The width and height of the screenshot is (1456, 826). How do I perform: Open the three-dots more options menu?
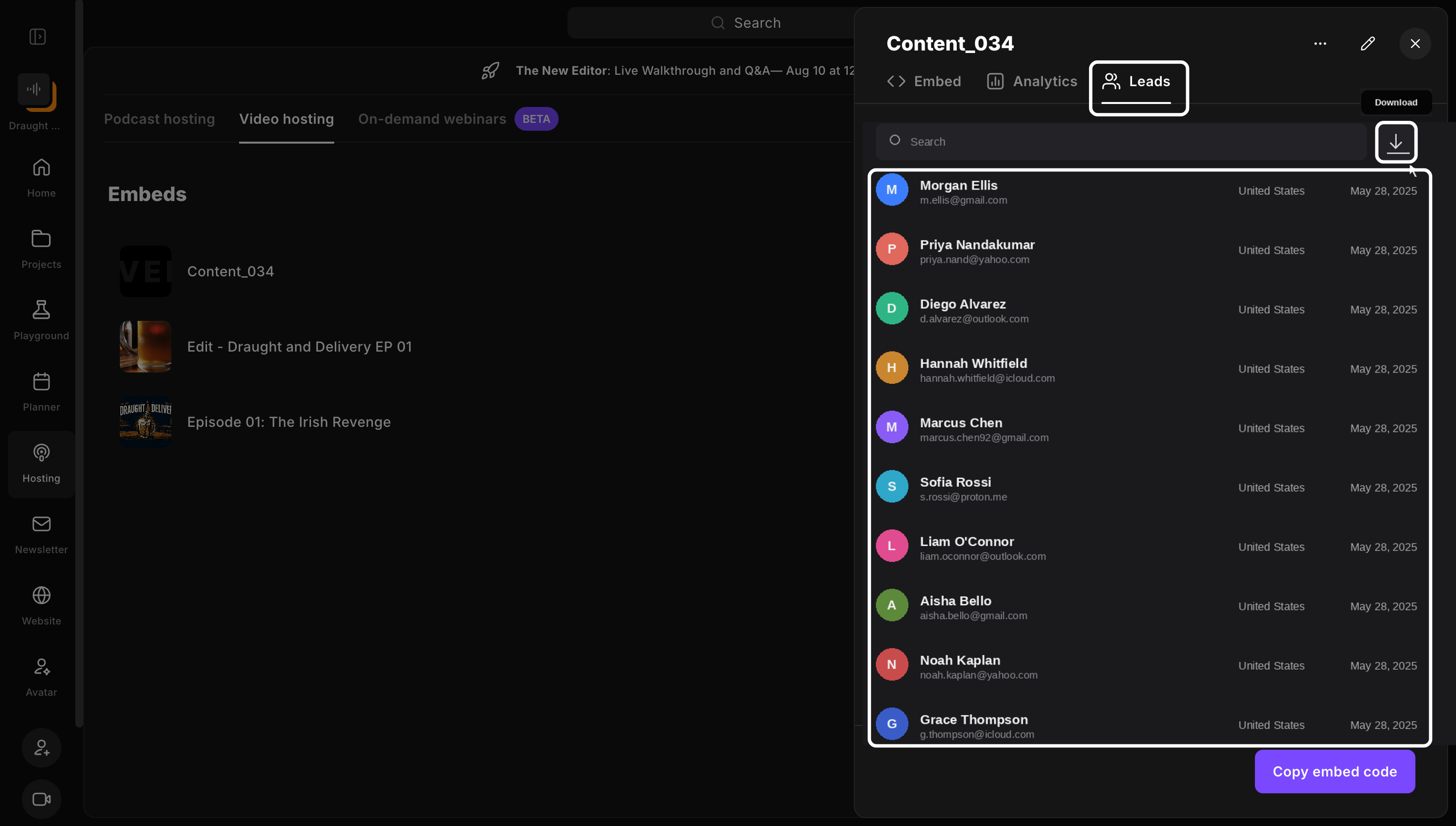click(1320, 44)
